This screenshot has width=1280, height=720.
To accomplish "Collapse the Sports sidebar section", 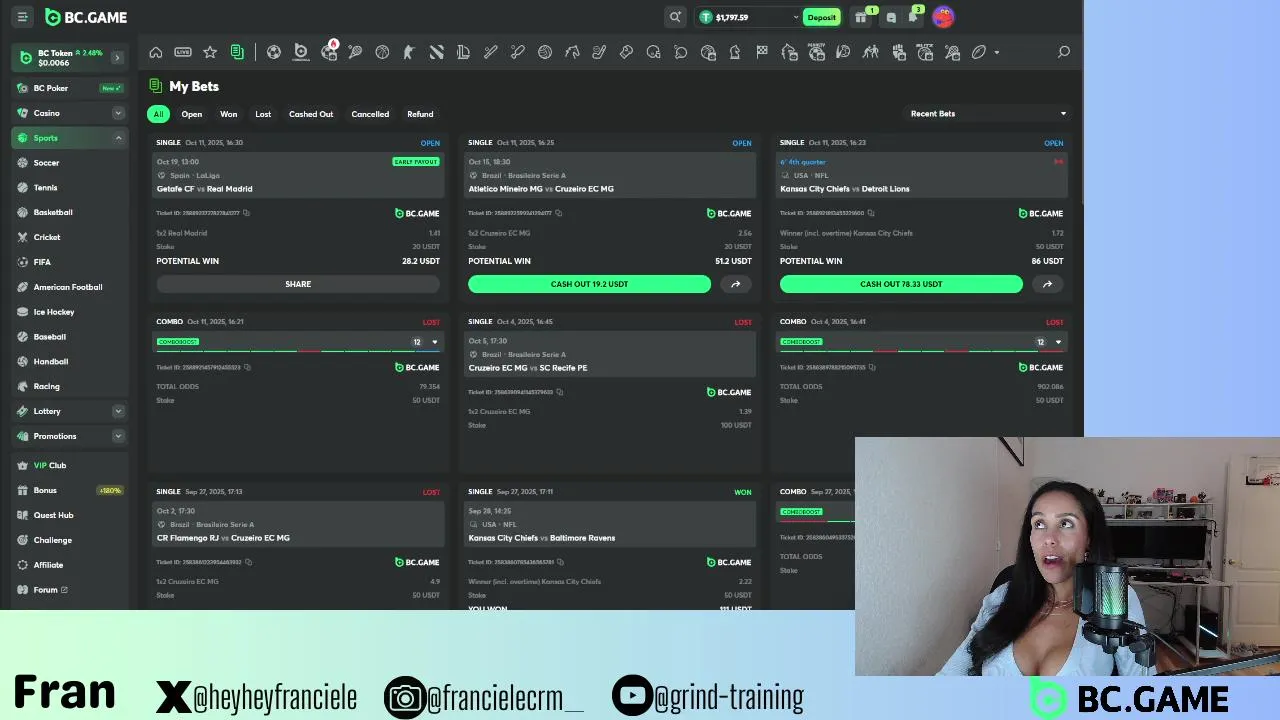I will coord(118,138).
